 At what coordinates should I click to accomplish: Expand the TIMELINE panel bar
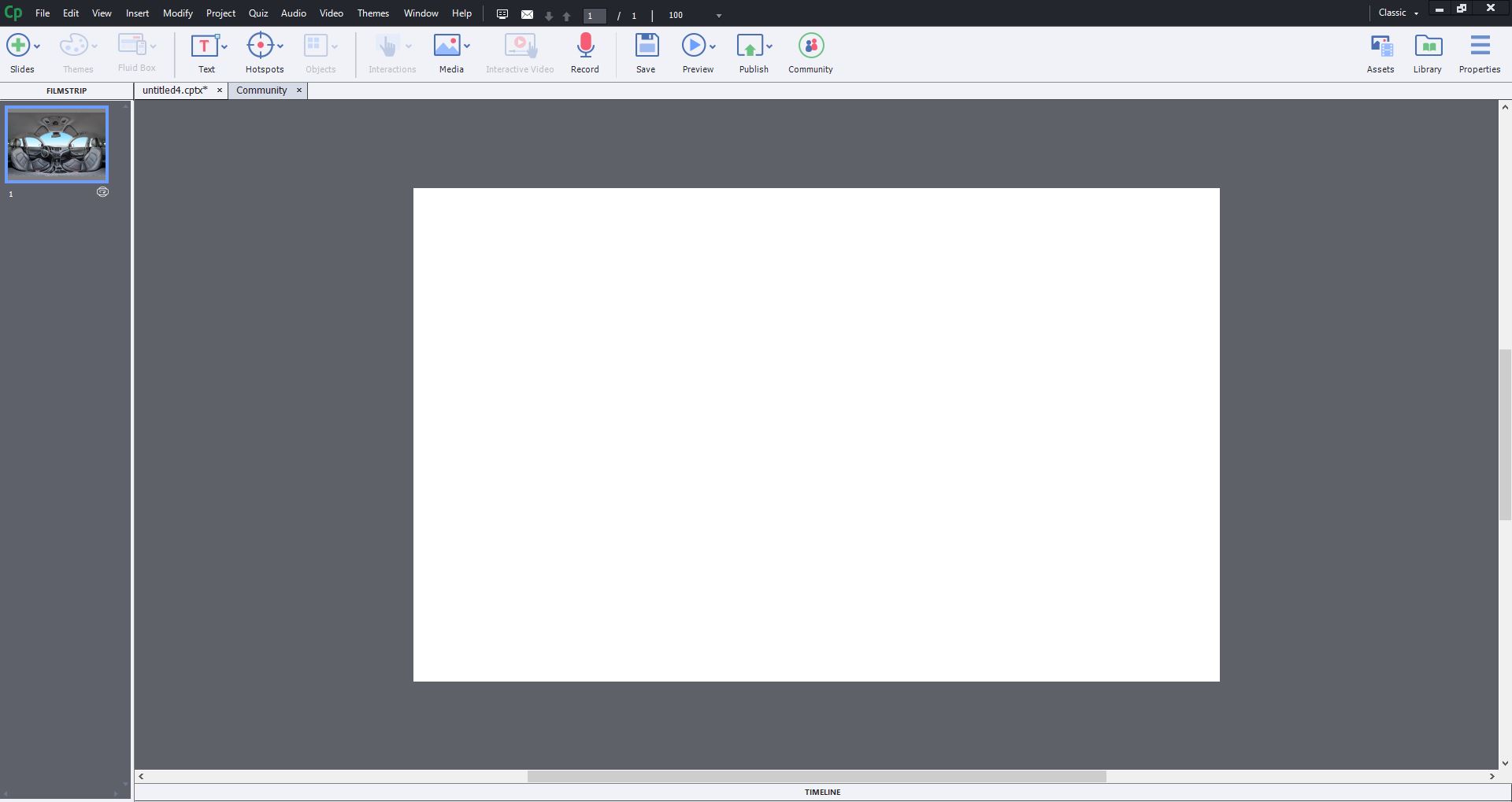(822, 793)
